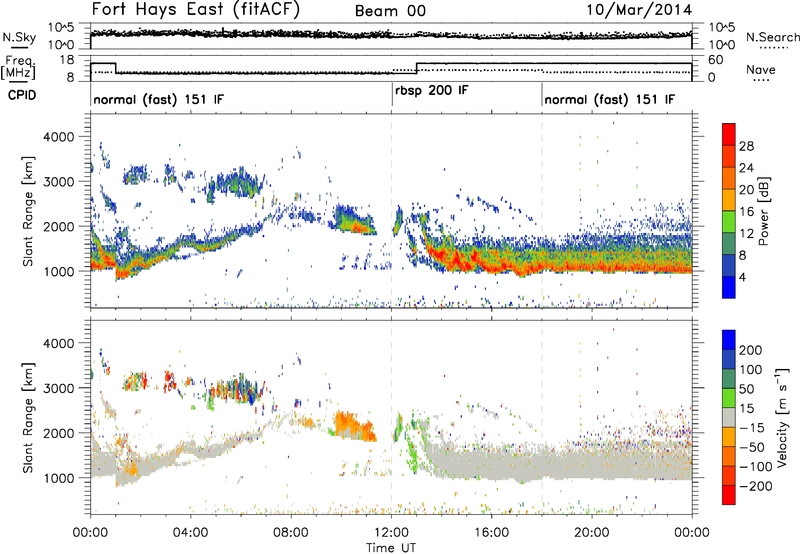Click the "1000" tick on the velocity panel
800x554 pixels.
tap(59, 477)
